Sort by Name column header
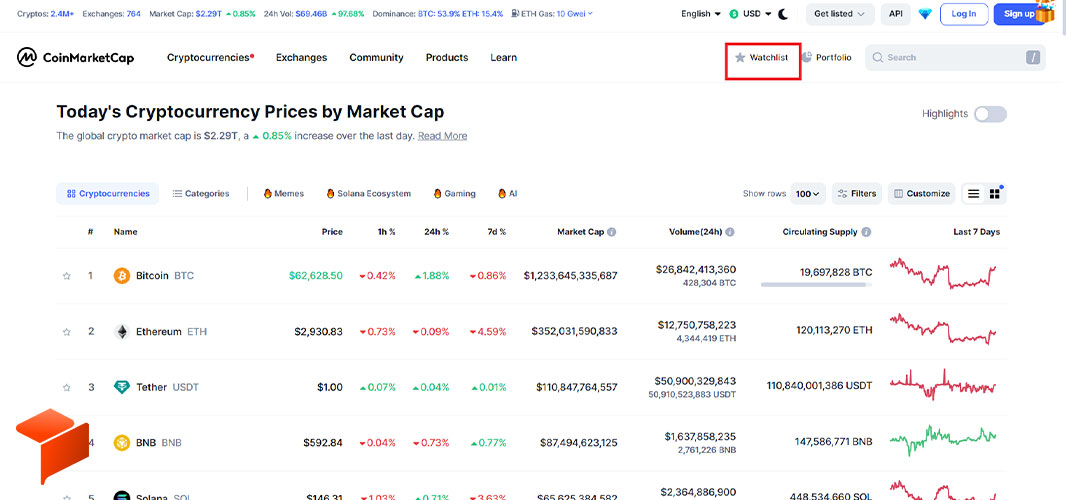The width and height of the screenshot is (1066, 500). tap(125, 232)
